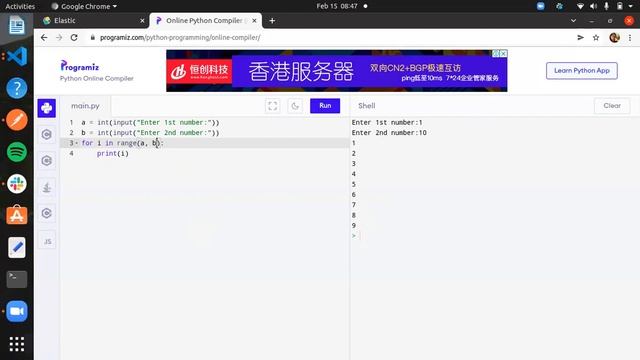This screenshot has width=640, height=360.
Task: Close the Online Python Compiler tab
Action: 254,20
